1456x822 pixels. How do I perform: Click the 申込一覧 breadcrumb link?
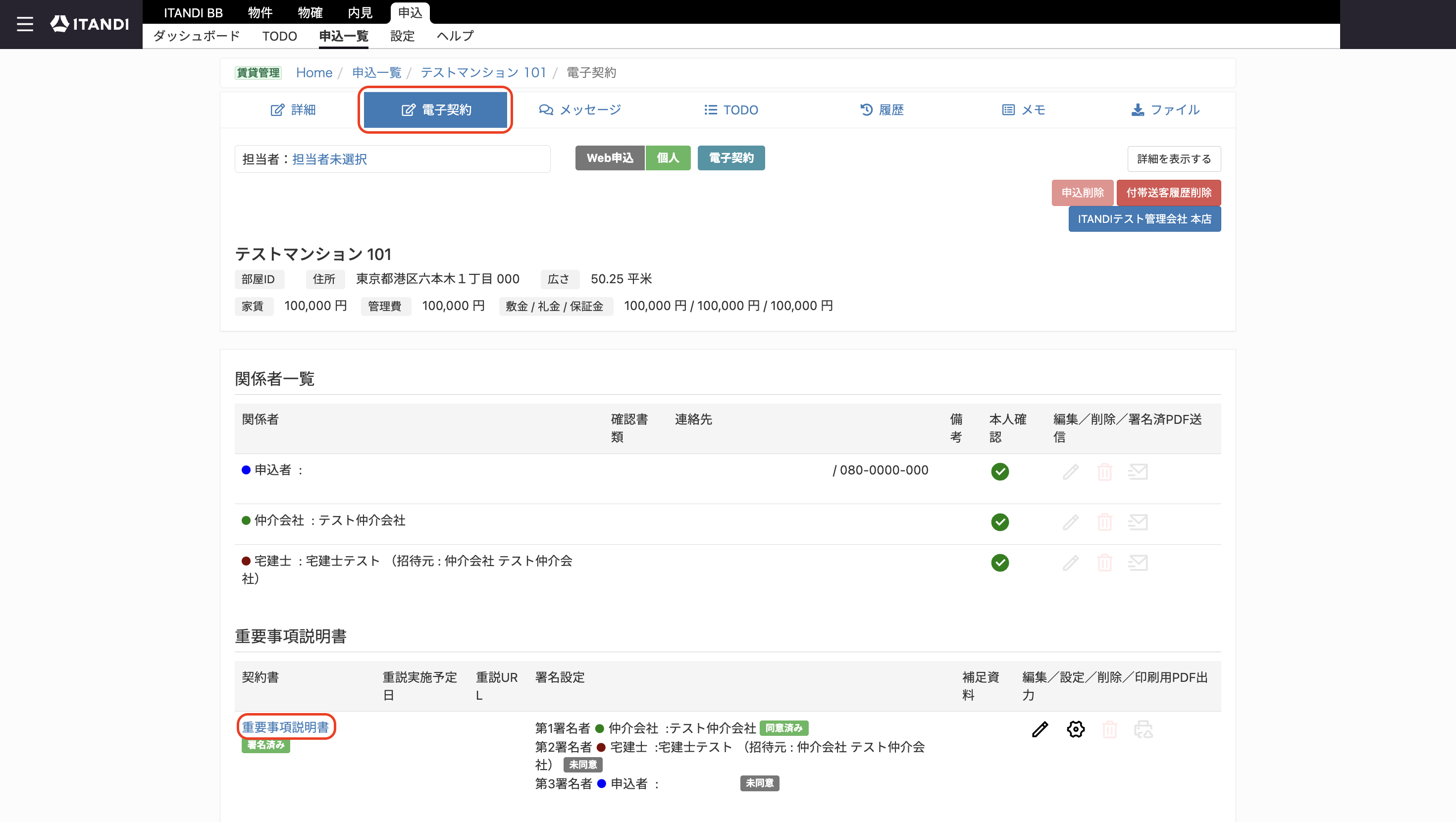pos(376,72)
